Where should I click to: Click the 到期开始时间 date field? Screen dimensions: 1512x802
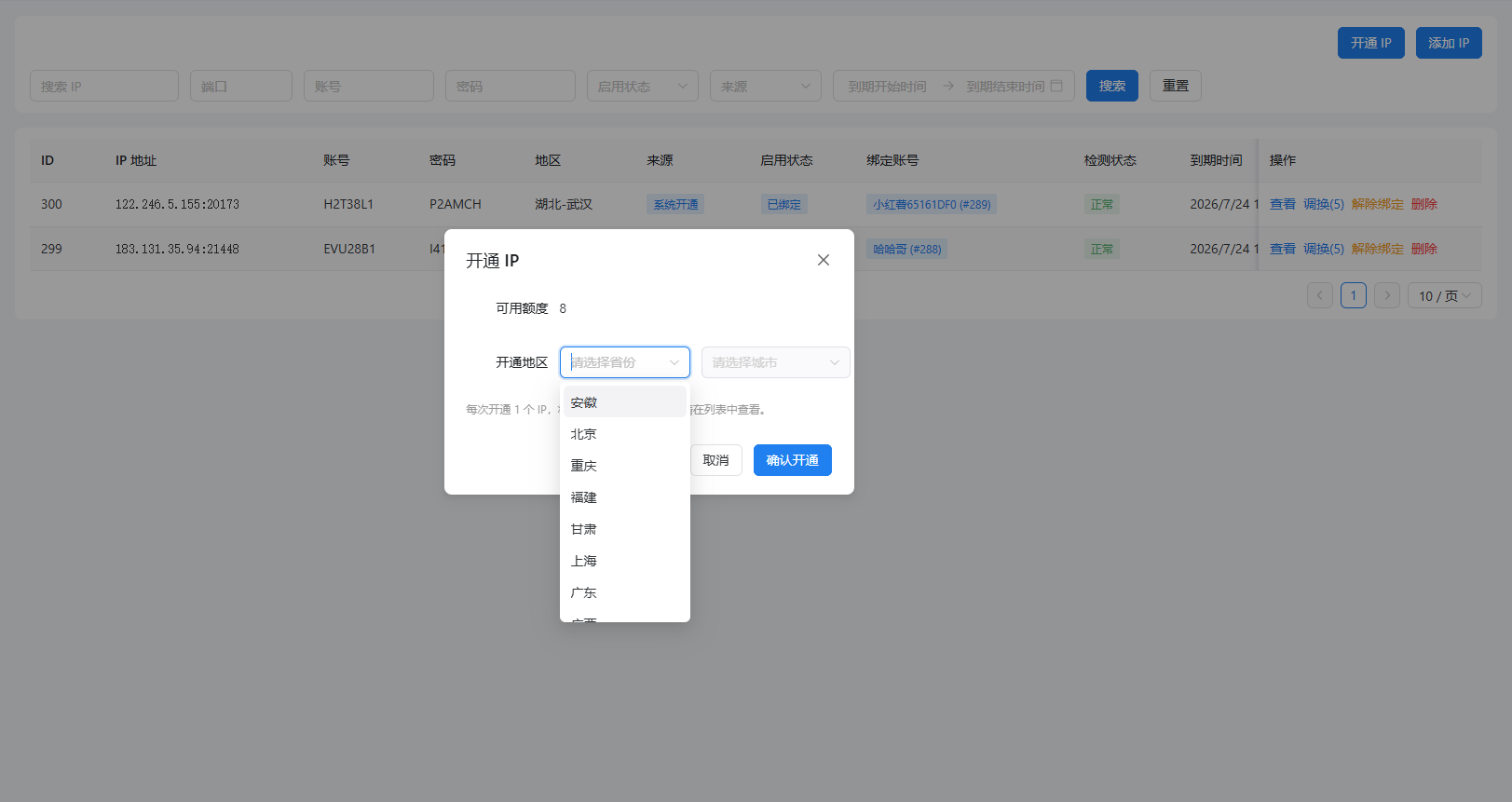click(888, 87)
